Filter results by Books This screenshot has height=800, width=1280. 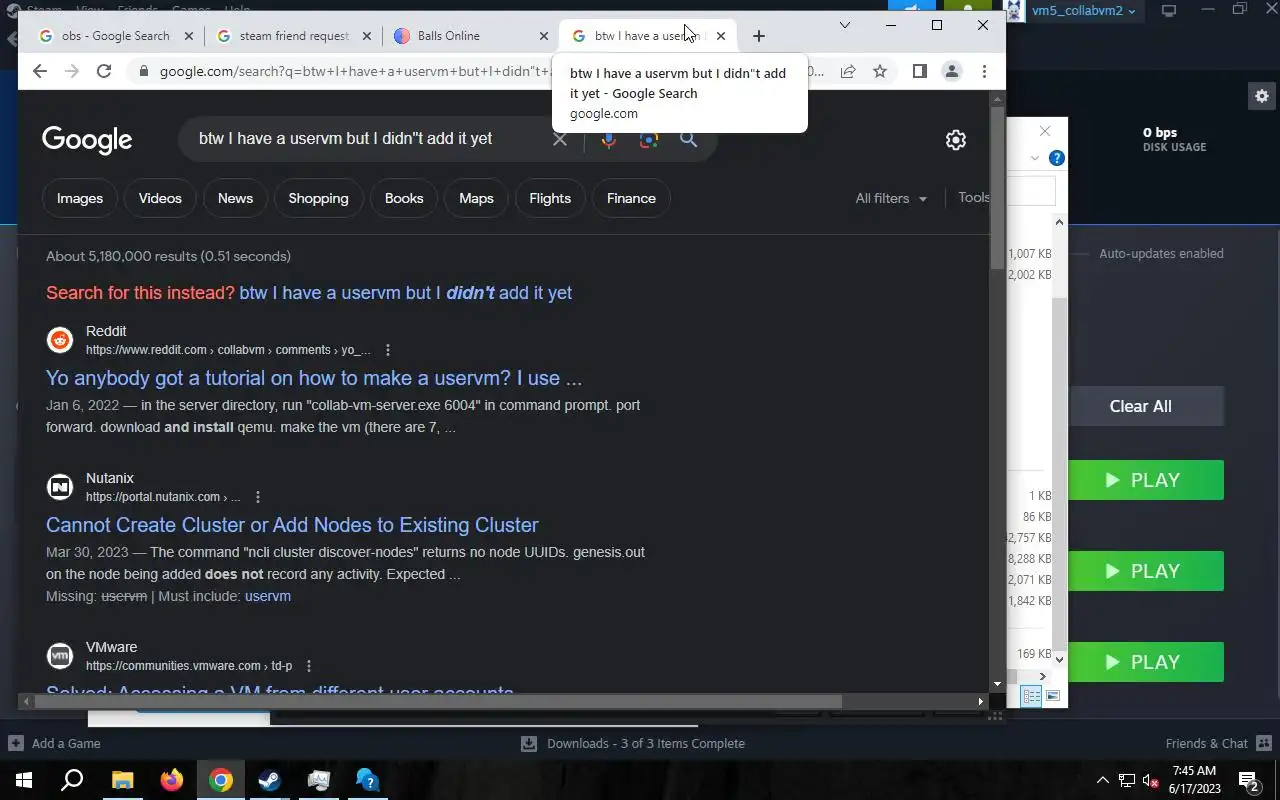tap(404, 198)
